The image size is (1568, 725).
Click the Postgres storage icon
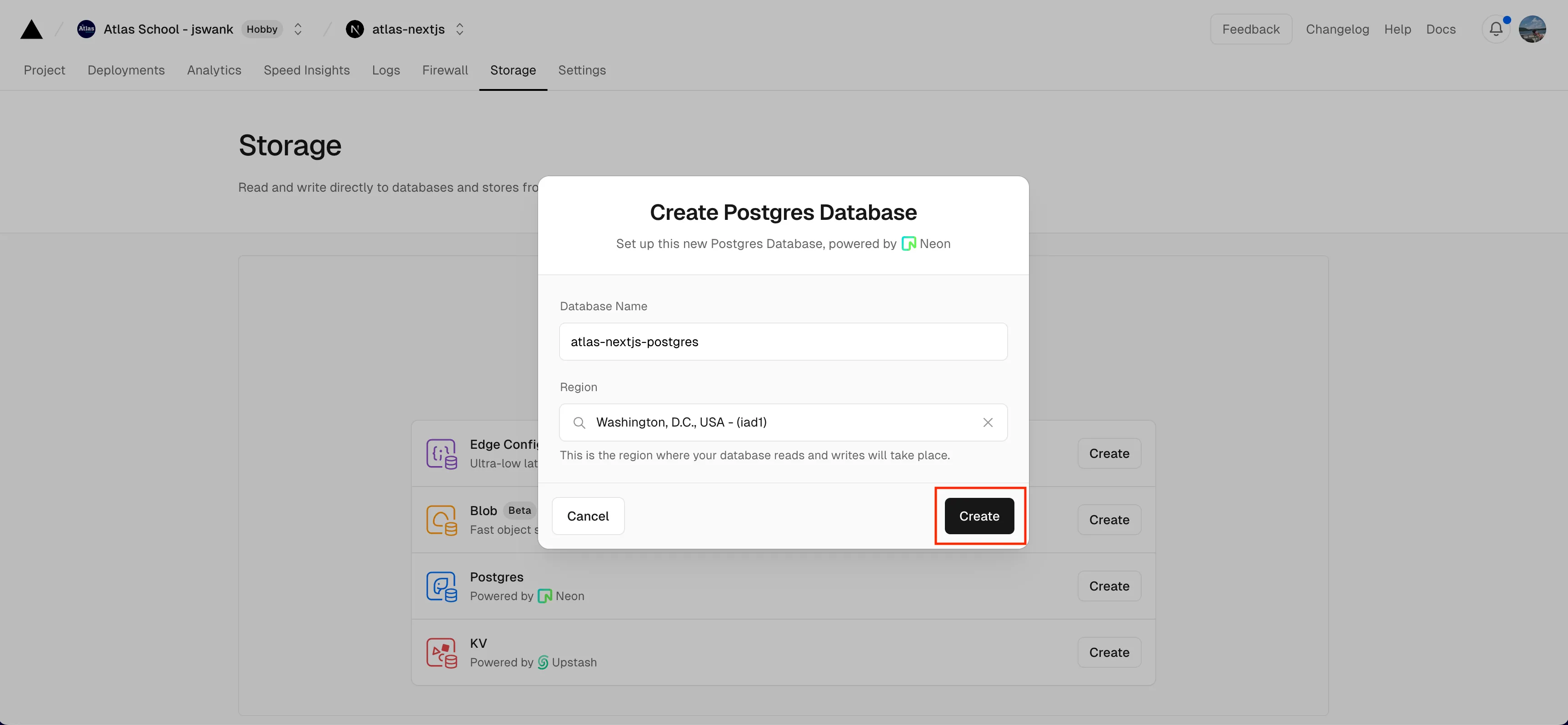pos(441,586)
